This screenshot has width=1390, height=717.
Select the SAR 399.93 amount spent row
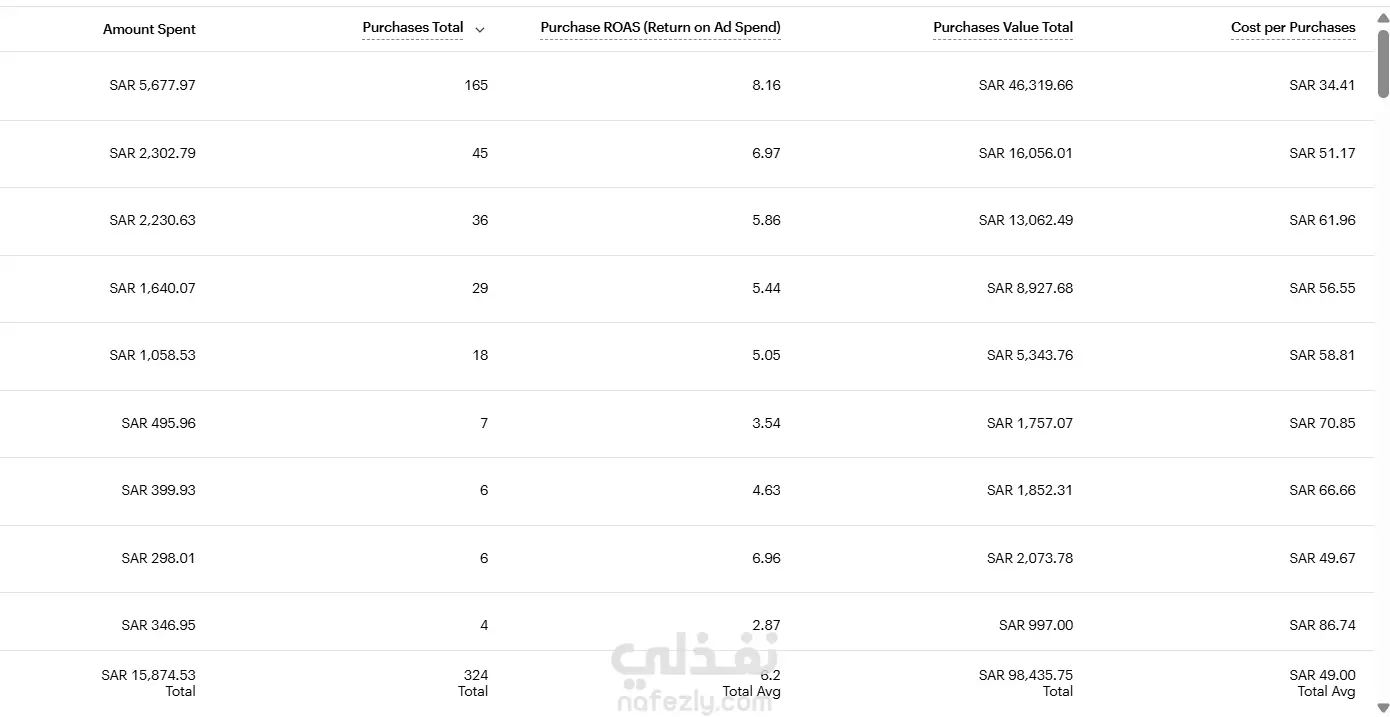click(x=687, y=491)
